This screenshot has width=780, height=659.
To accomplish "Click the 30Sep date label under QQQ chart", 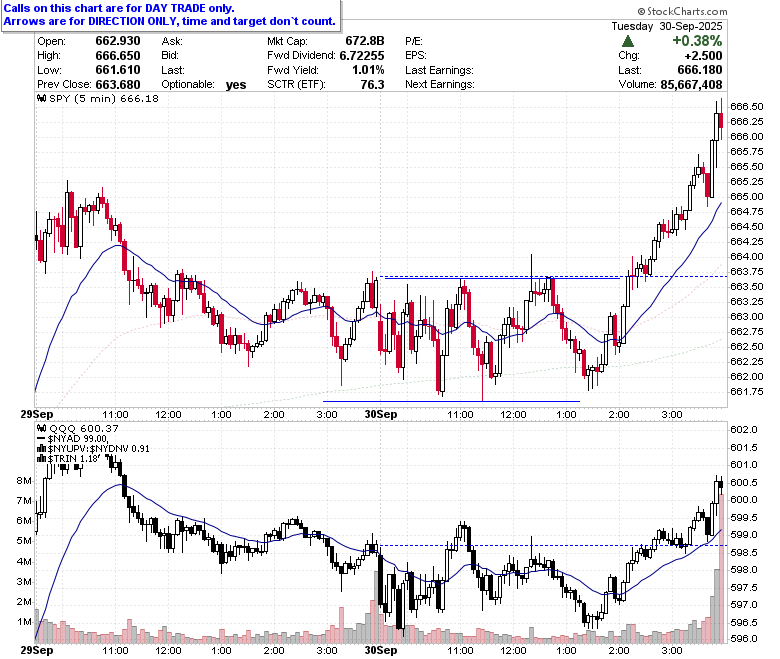I will click(x=381, y=650).
